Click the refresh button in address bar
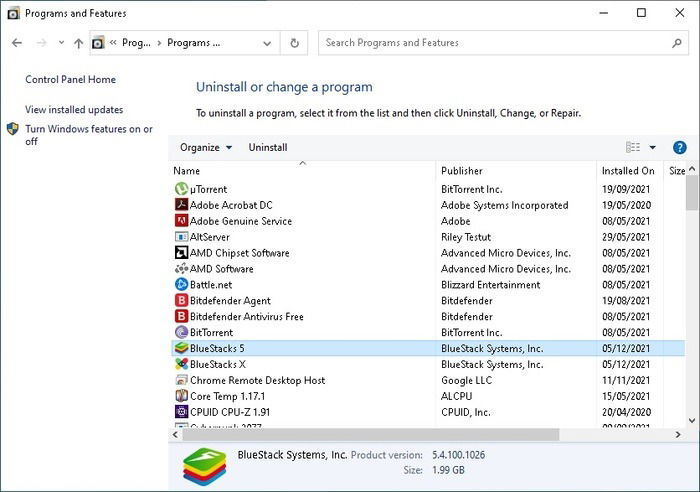 click(294, 43)
